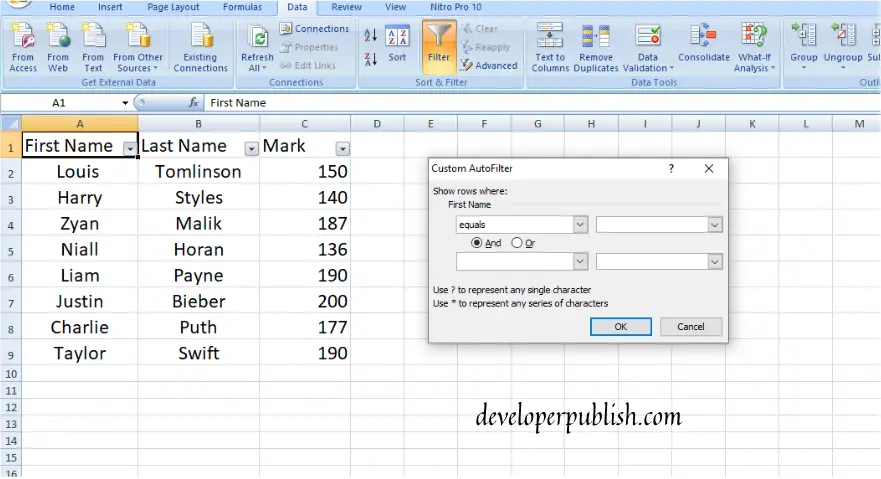Select cell containing Horan
Screen dimensions: 881x479
tap(198, 249)
